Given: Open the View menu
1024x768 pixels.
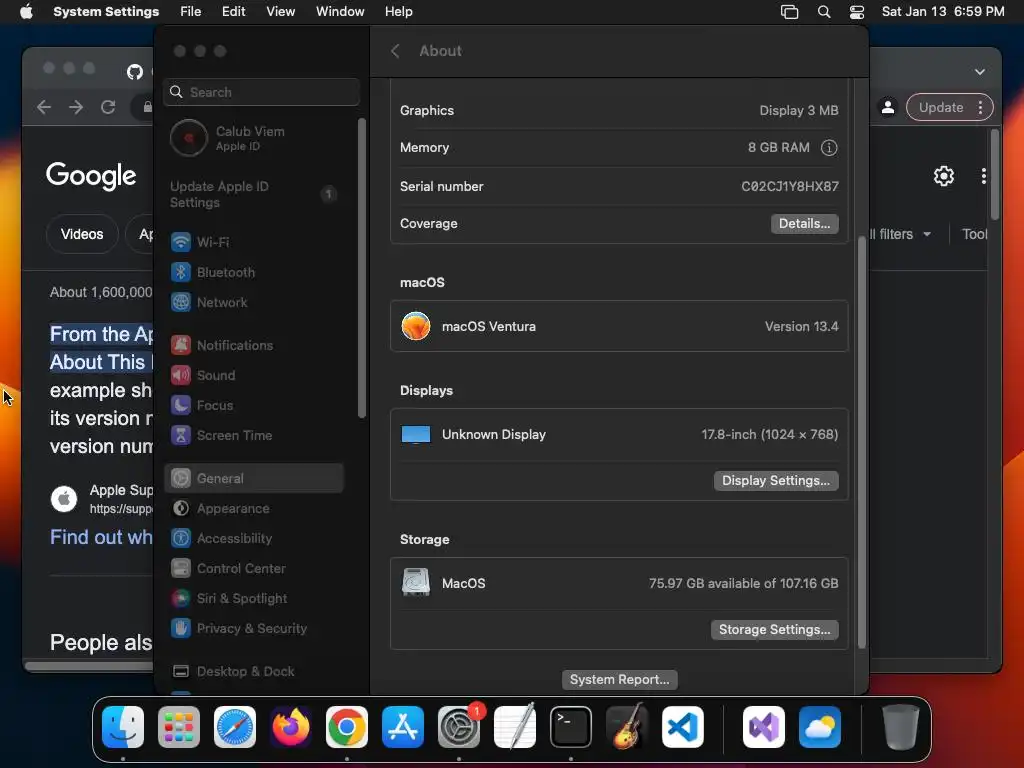Looking at the screenshot, I should point(281,12).
